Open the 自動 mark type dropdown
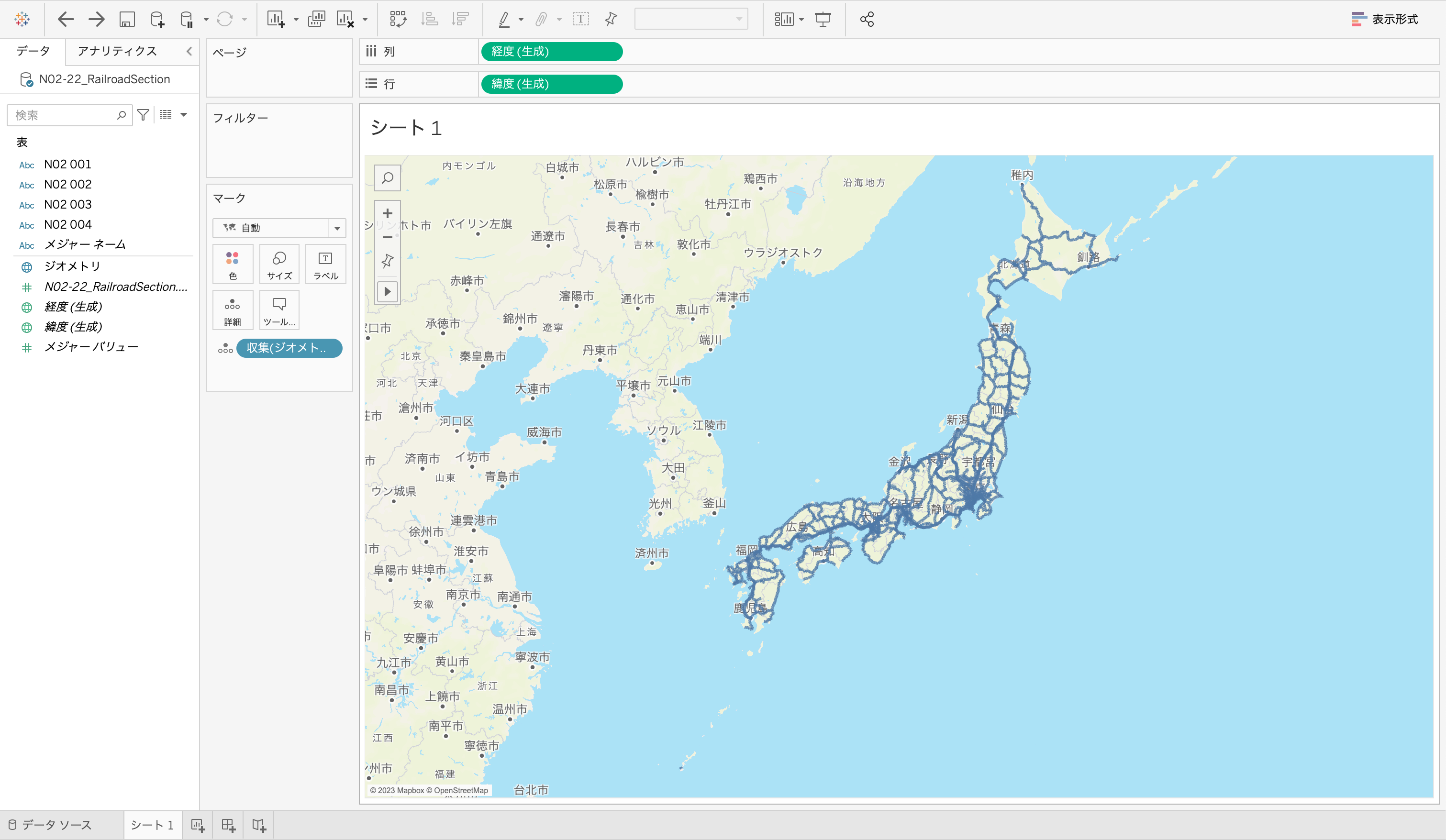This screenshot has height=840, width=1446. pyautogui.click(x=337, y=228)
